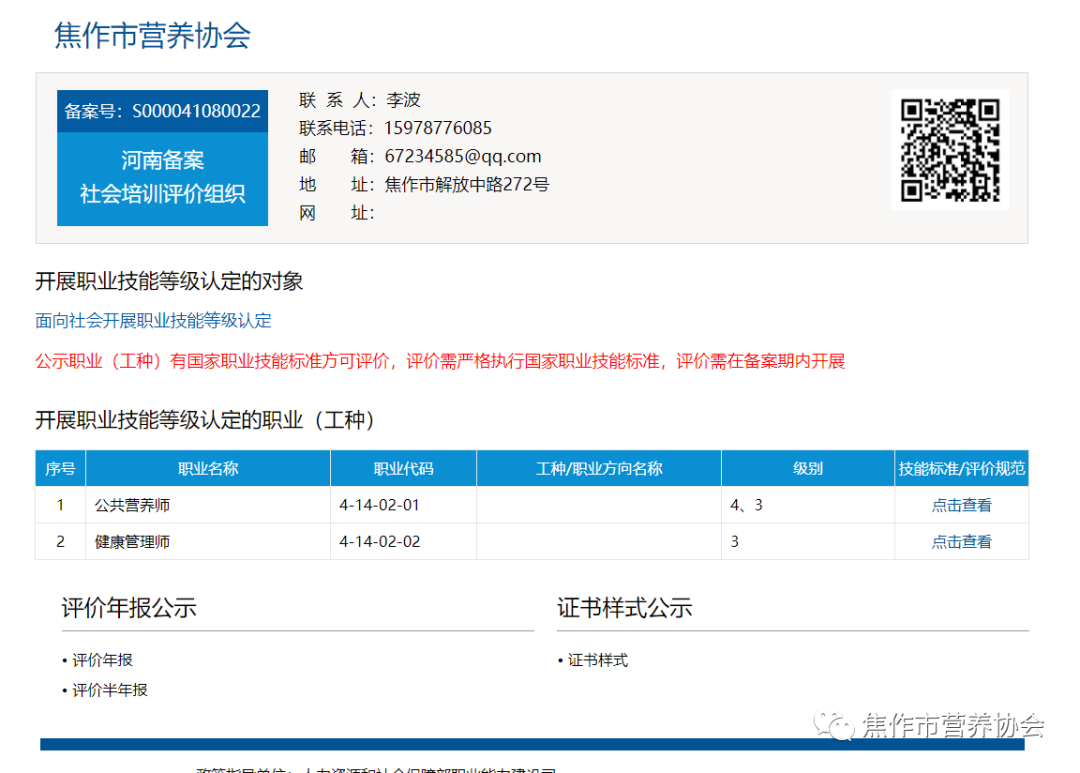Click the 评价年报公示 section heading
Viewport: 1080px width, 773px height.
pyautogui.click(x=129, y=608)
